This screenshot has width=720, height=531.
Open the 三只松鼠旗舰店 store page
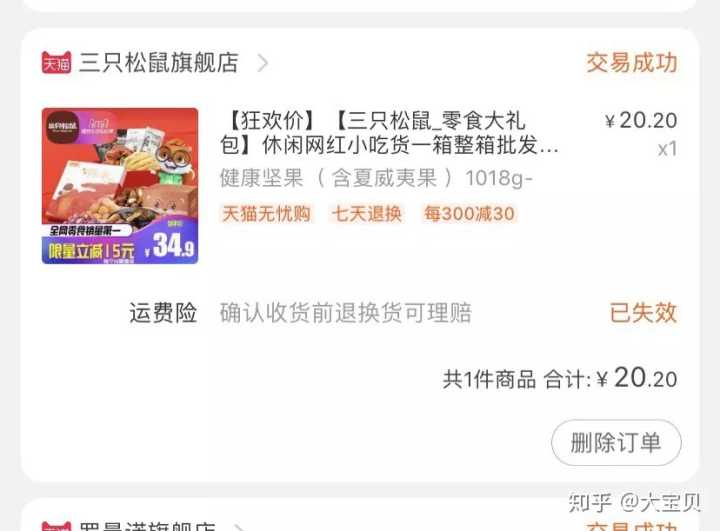pyautogui.click(x=158, y=62)
